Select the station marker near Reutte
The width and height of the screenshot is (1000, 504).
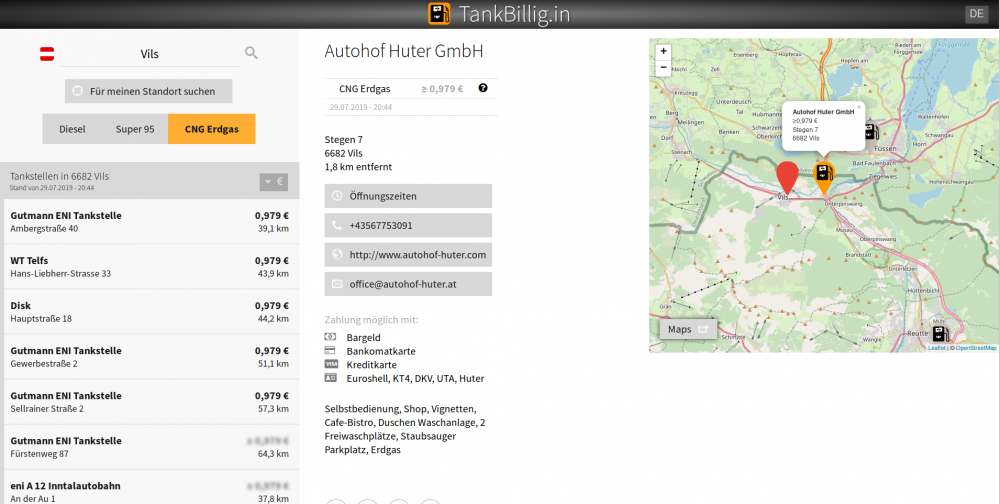940,334
